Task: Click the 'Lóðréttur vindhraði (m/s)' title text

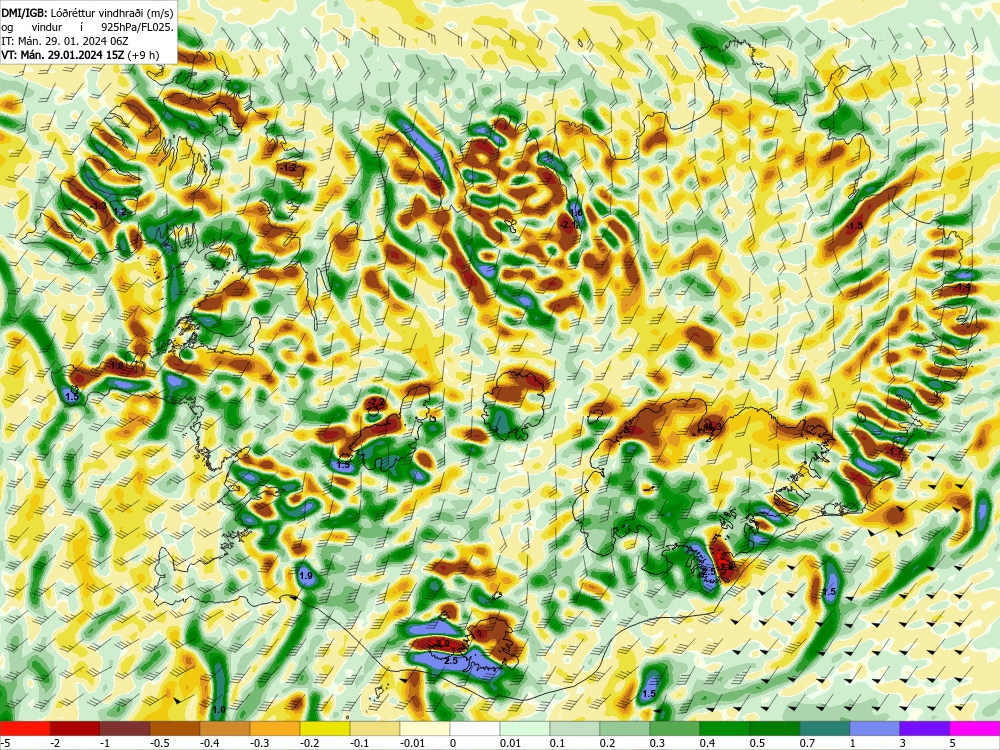Action: [x=110, y=13]
